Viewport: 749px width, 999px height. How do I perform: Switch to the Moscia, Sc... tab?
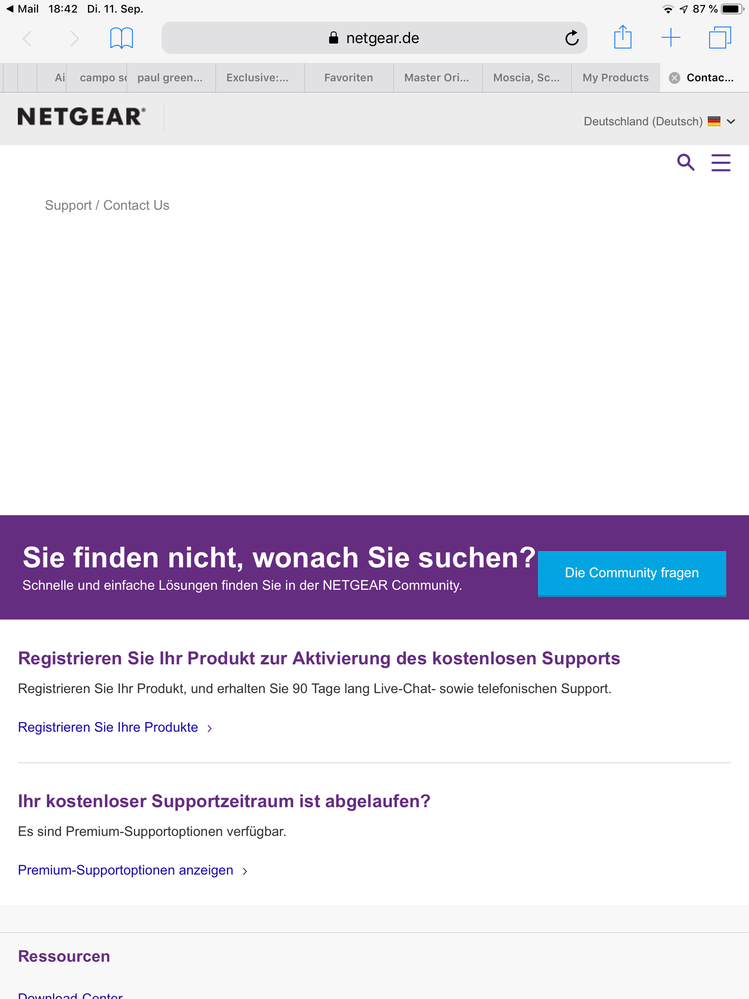[x=527, y=78]
